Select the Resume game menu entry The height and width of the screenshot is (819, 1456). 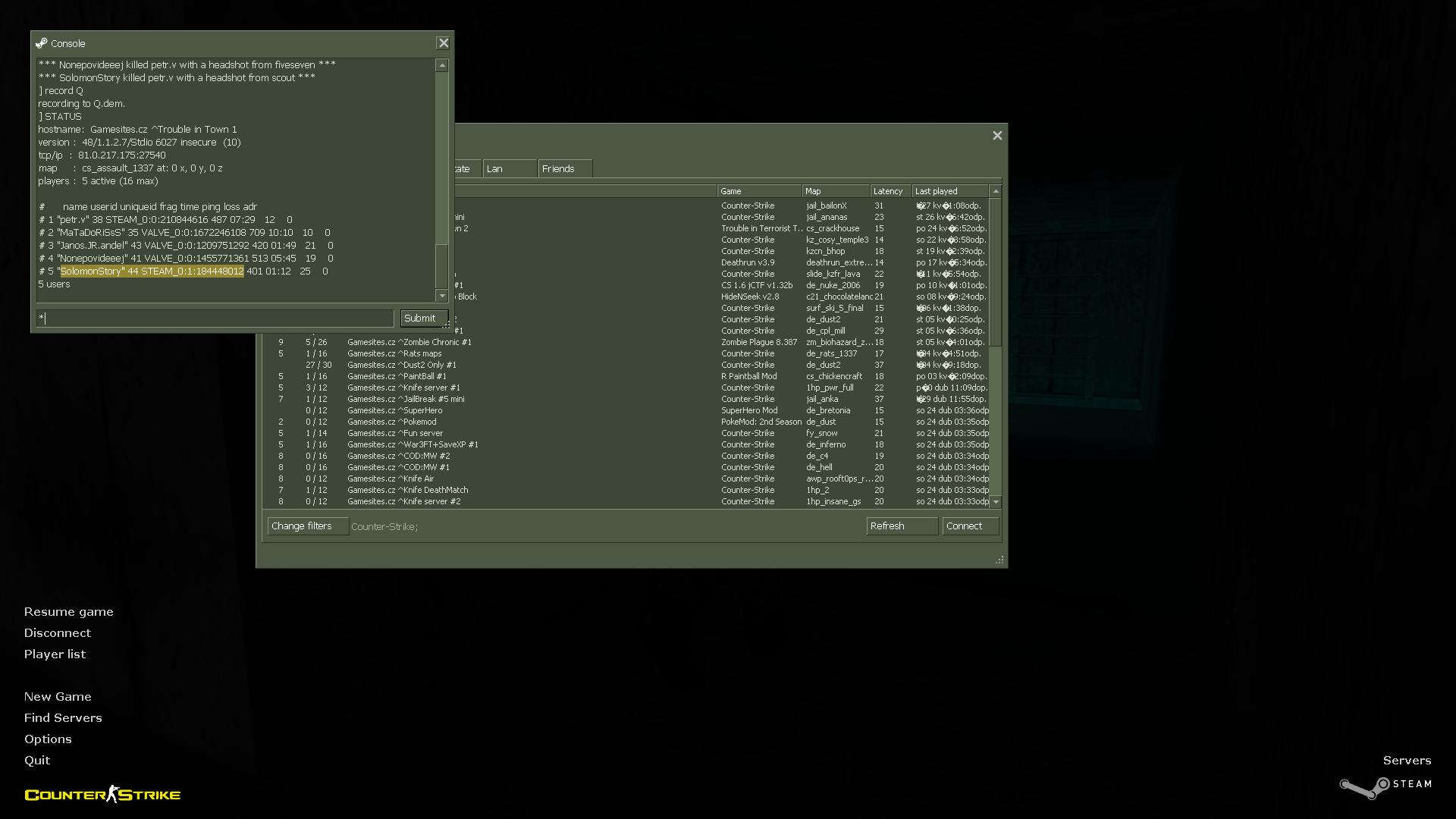pyautogui.click(x=68, y=612)
